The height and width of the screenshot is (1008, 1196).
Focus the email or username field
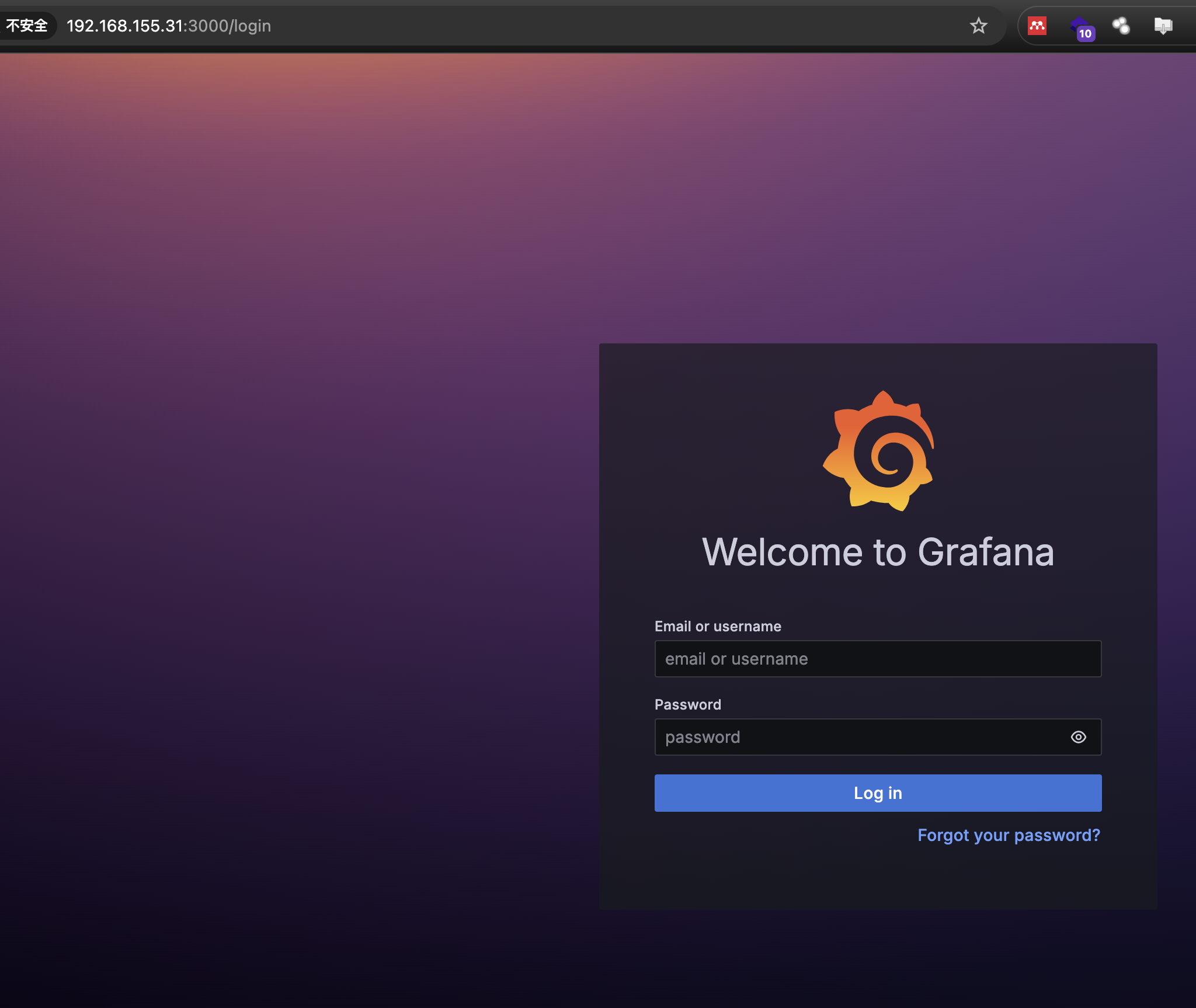pos(877,659)
